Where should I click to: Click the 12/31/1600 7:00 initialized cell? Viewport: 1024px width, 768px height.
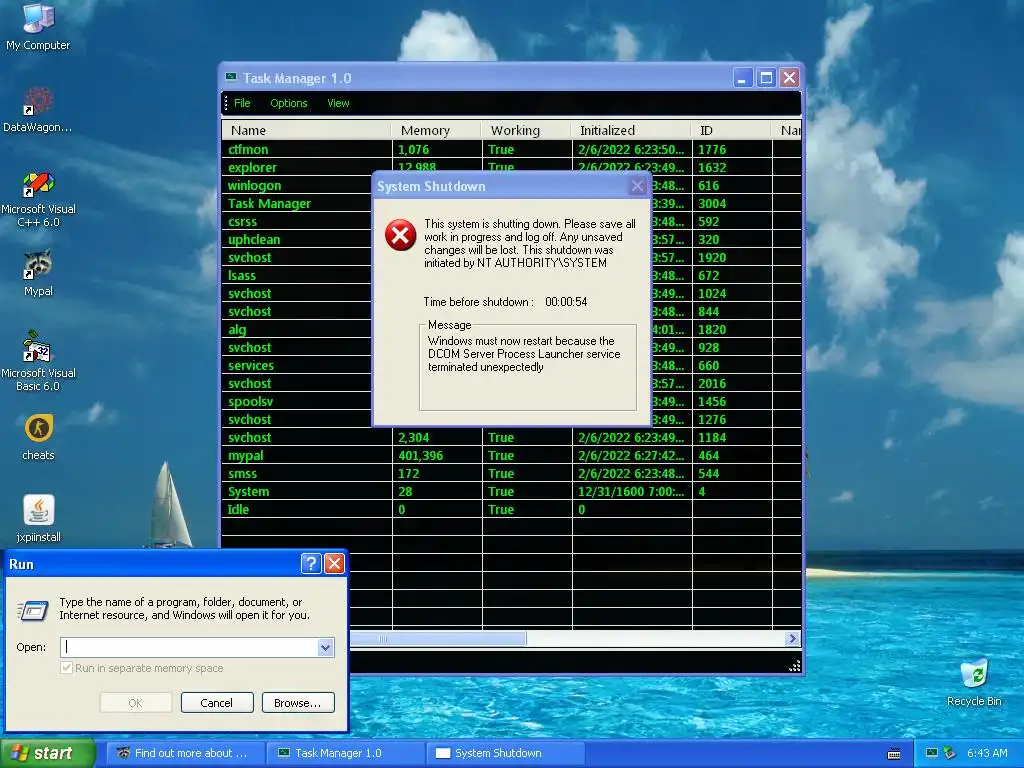click(631, 492)
